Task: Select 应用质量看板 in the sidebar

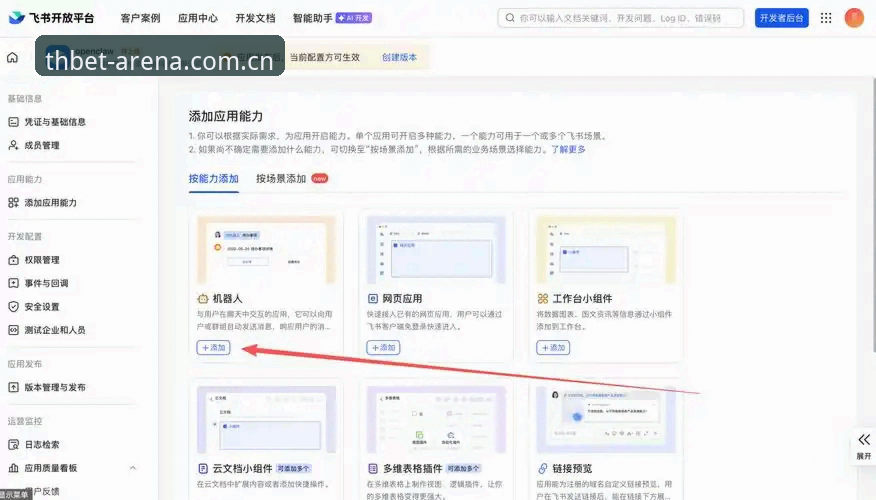Action: 50,468
